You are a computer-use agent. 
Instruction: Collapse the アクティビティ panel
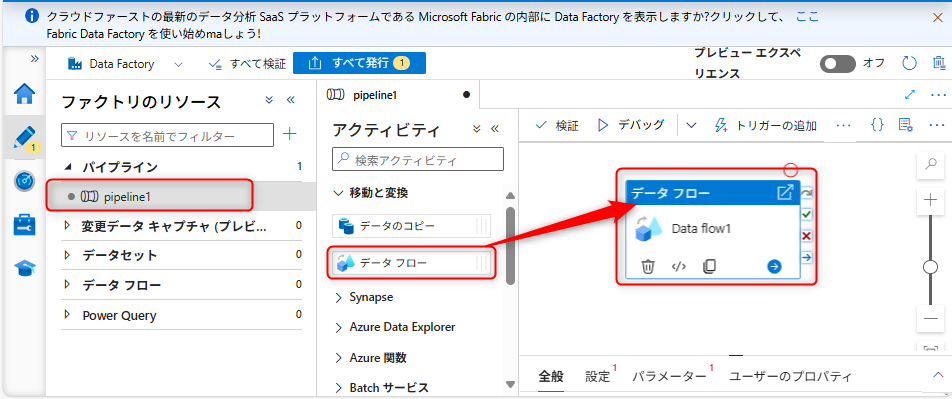tap(494, 129)
